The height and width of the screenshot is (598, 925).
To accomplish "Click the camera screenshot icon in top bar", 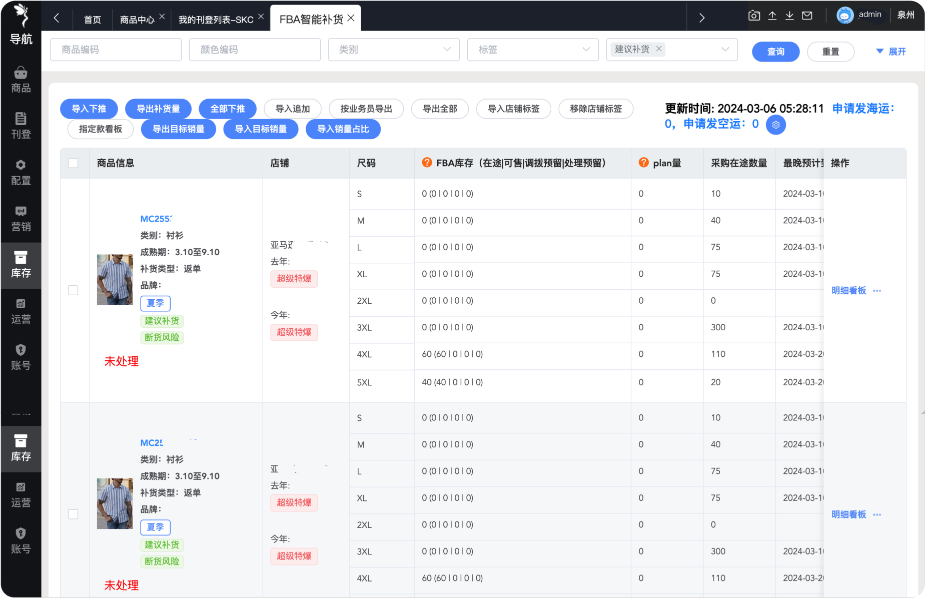I will (755, 16).
